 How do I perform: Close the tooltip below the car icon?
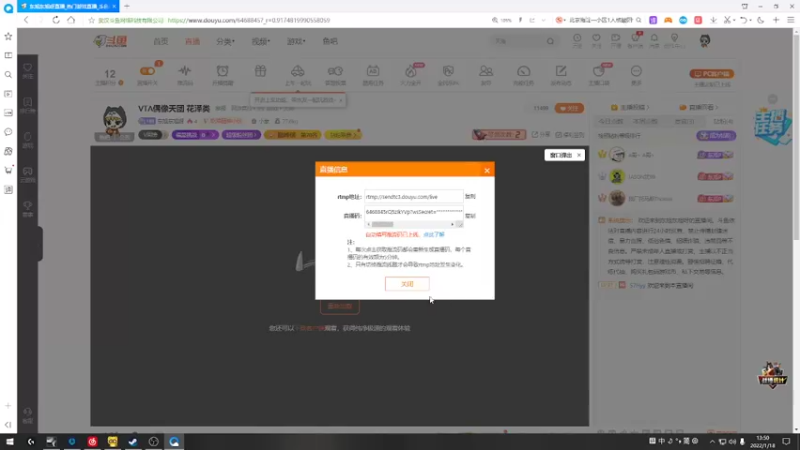coord(341,101)
